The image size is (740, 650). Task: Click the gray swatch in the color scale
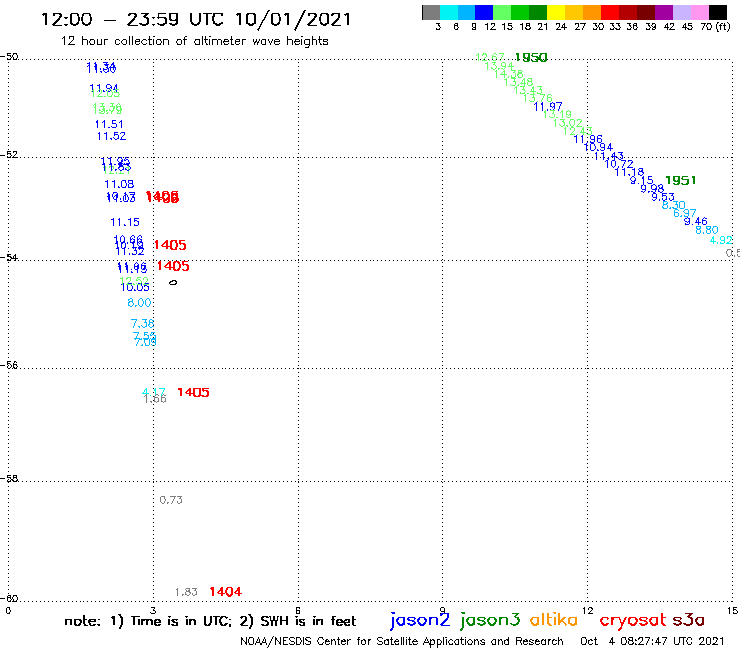coord(431,12)
